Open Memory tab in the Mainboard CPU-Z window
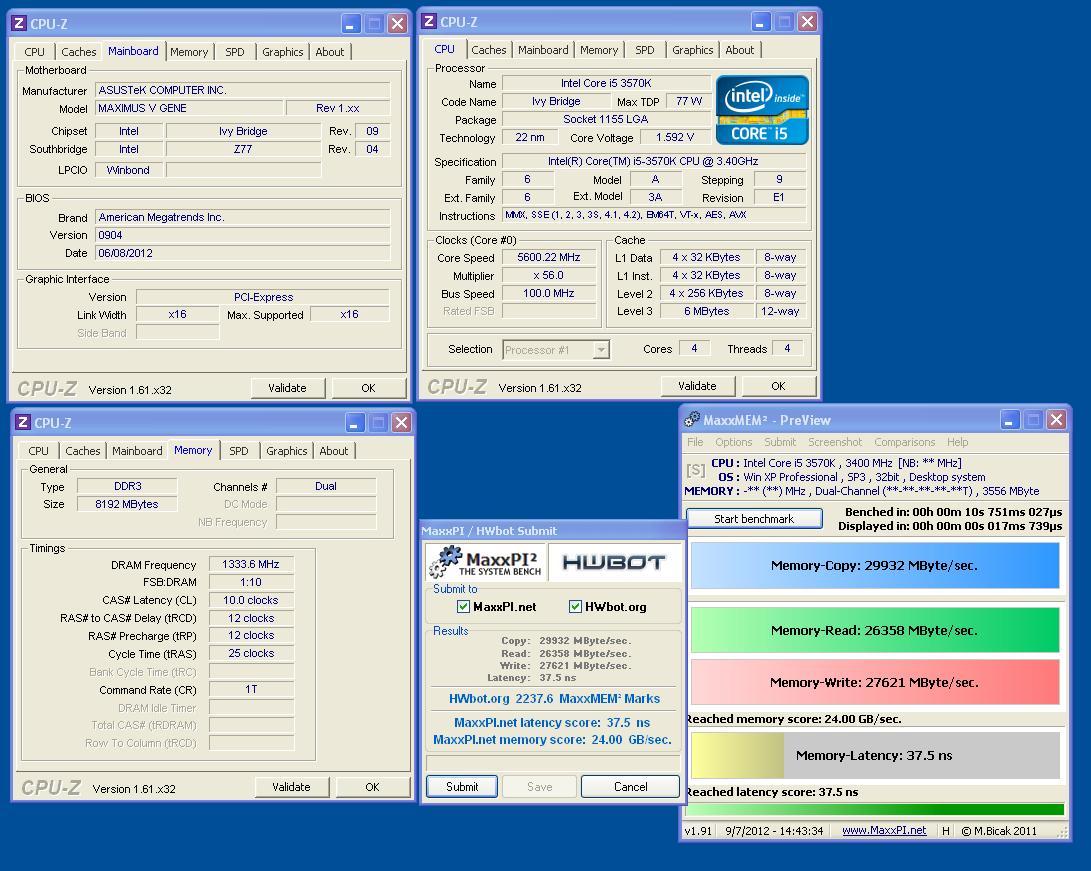The height and width of the screenshot is (871, 1091). click(189, 51)
